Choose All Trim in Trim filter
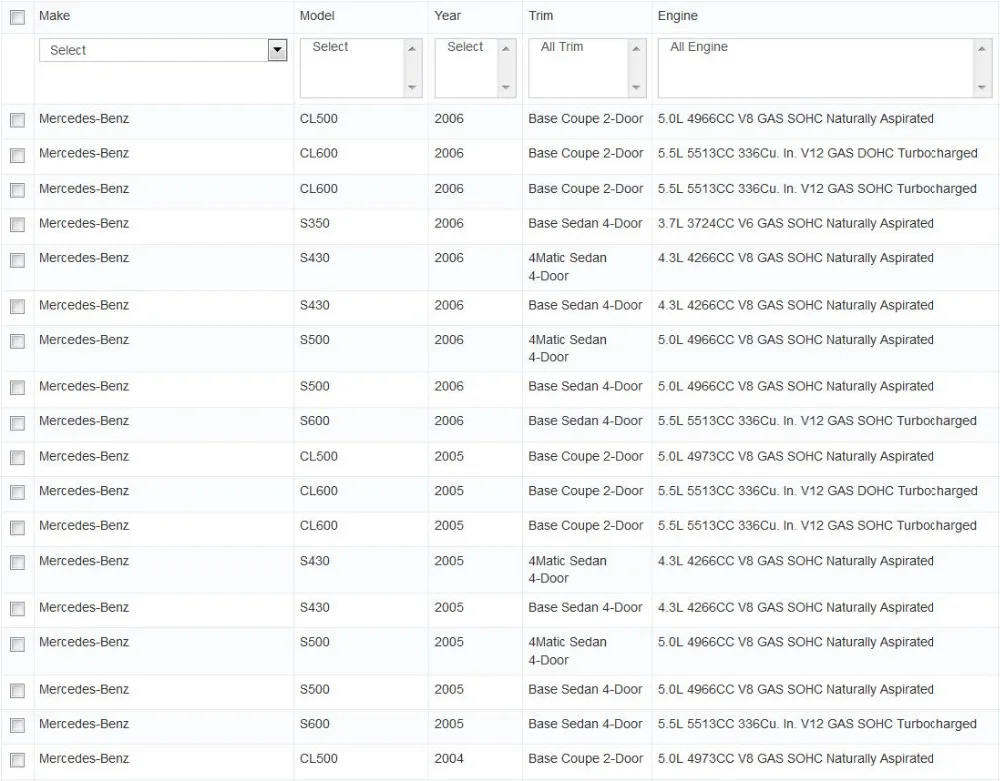1000x781 pixels. [x=562, y=47]
